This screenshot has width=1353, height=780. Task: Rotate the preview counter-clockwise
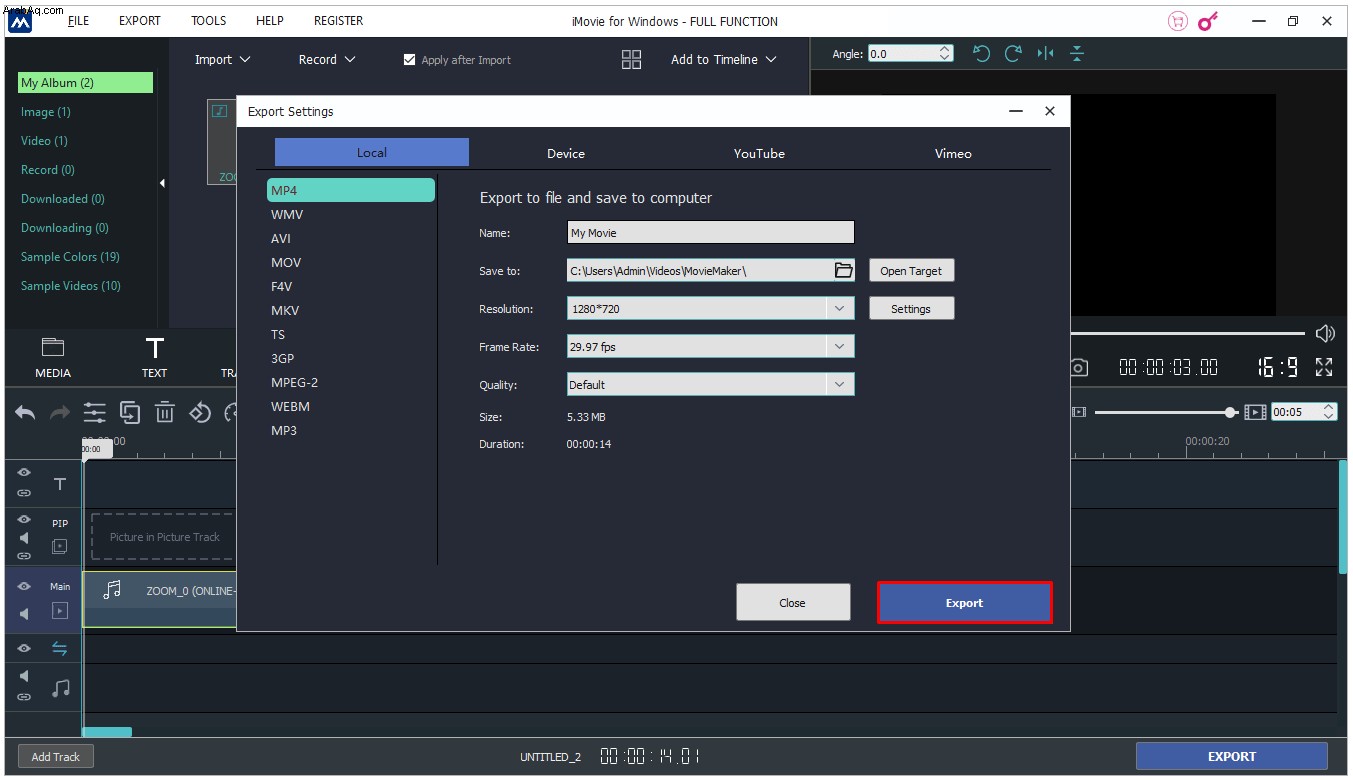[981, 54]
